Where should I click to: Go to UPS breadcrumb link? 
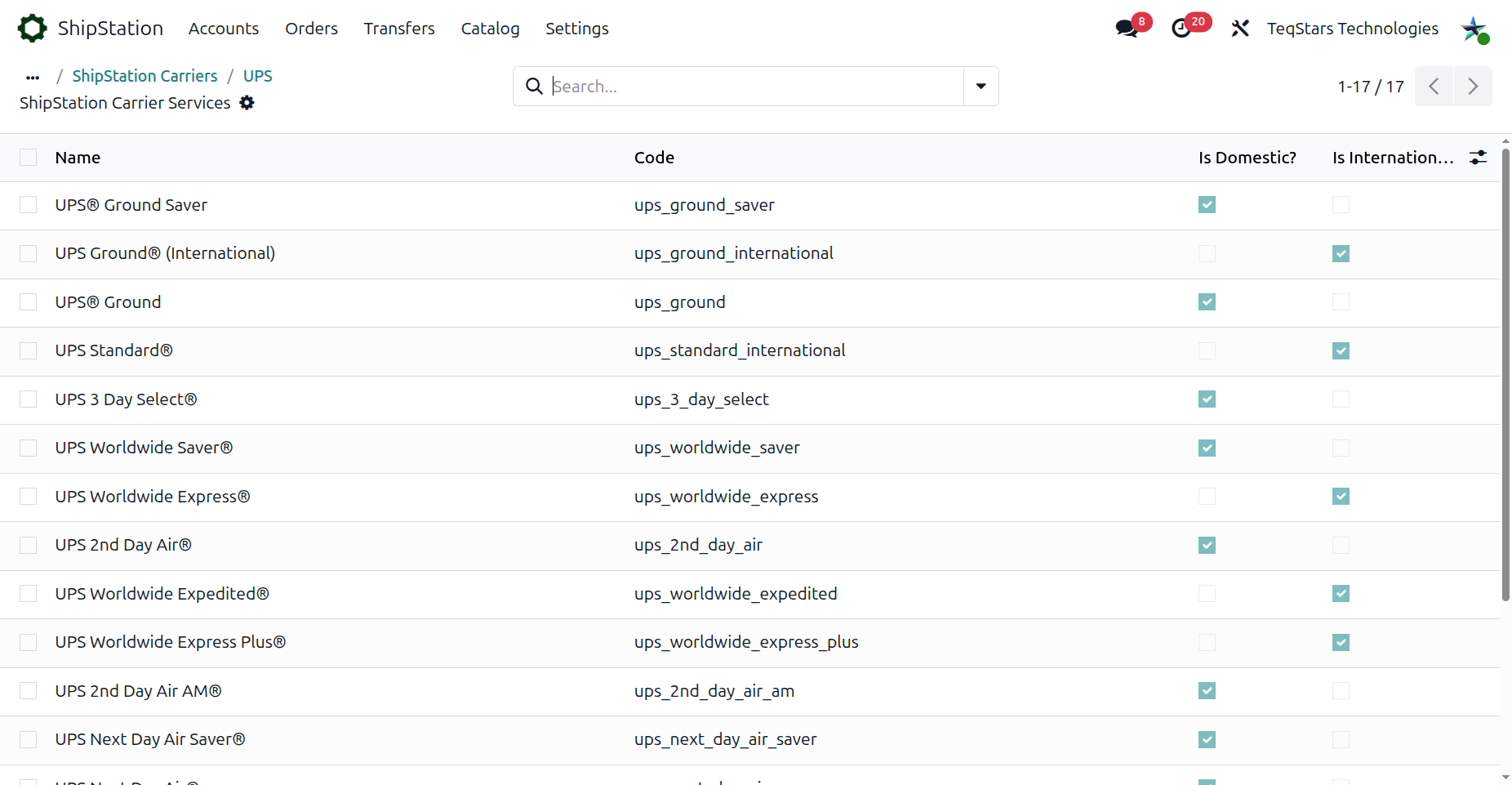tap(257, 76)
